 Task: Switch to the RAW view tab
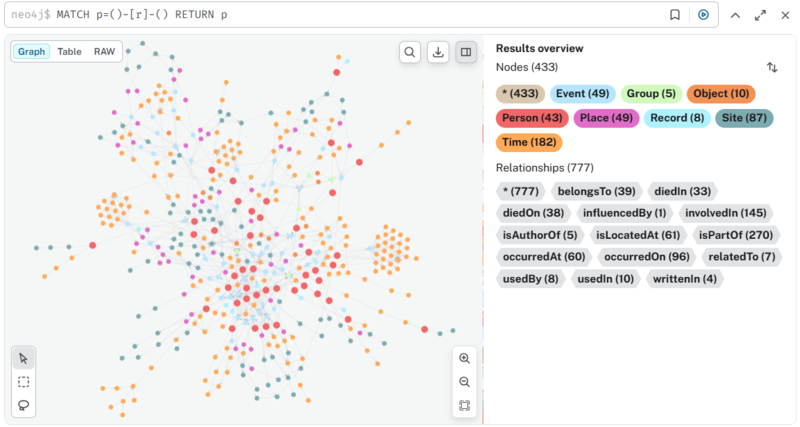tap(104, 51)
